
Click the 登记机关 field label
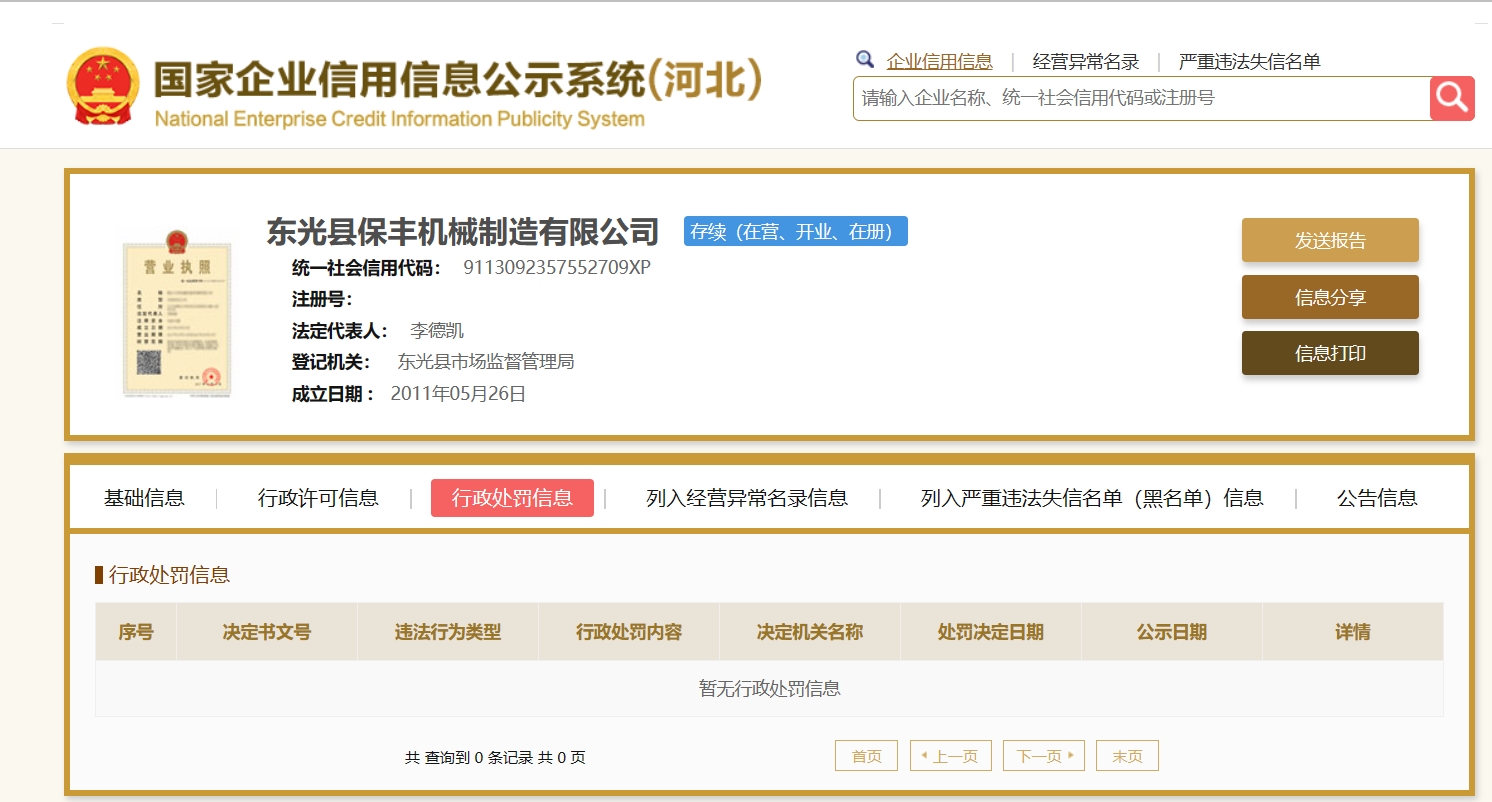pos(331,362)
